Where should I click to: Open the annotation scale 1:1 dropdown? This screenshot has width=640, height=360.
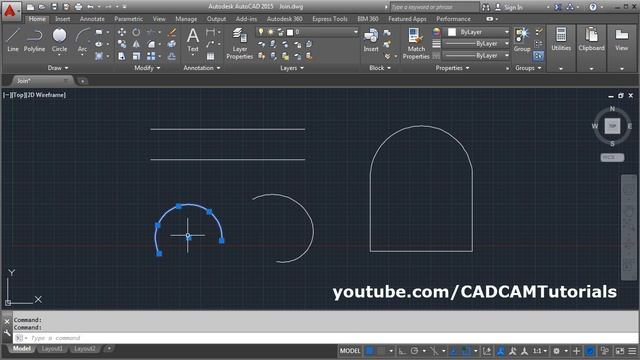[x=540, y=351]
